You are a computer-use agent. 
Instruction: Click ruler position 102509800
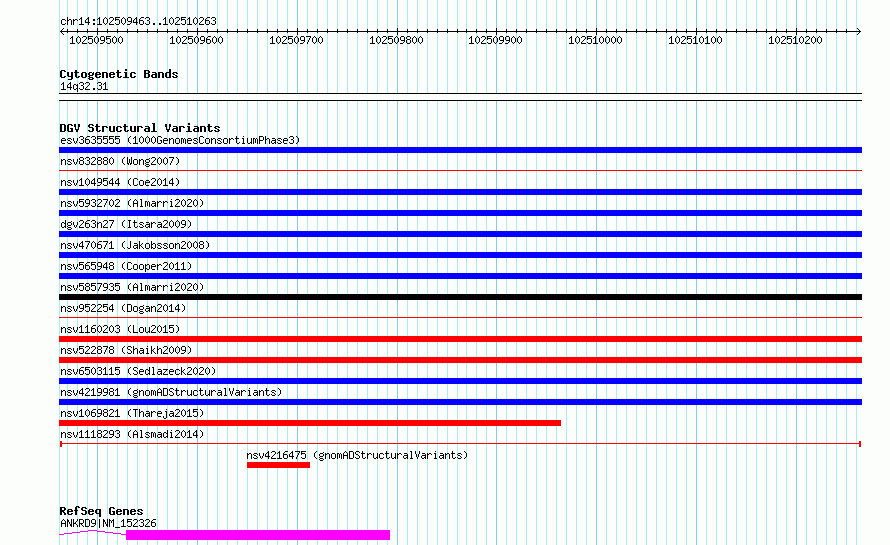tap(396, 40)
